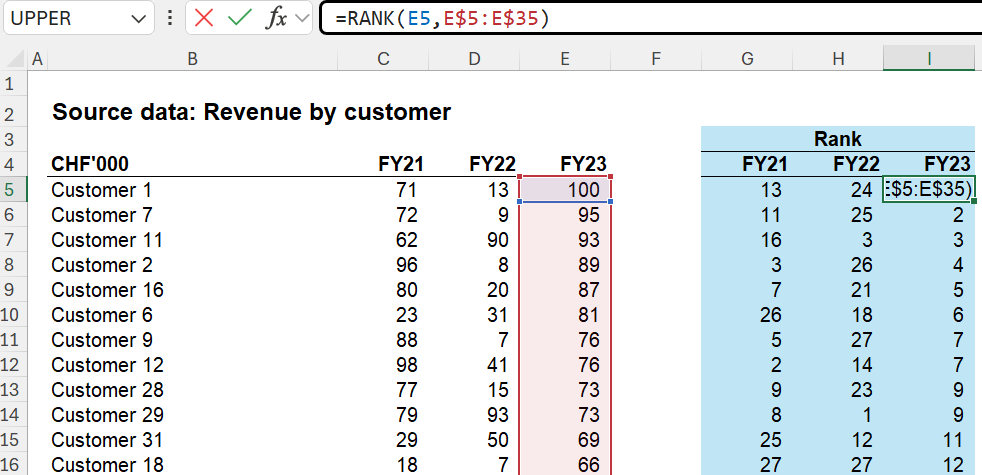Click the FY22 rank 1 in row 14
982x475 pixels.
[x=867, y=414]
